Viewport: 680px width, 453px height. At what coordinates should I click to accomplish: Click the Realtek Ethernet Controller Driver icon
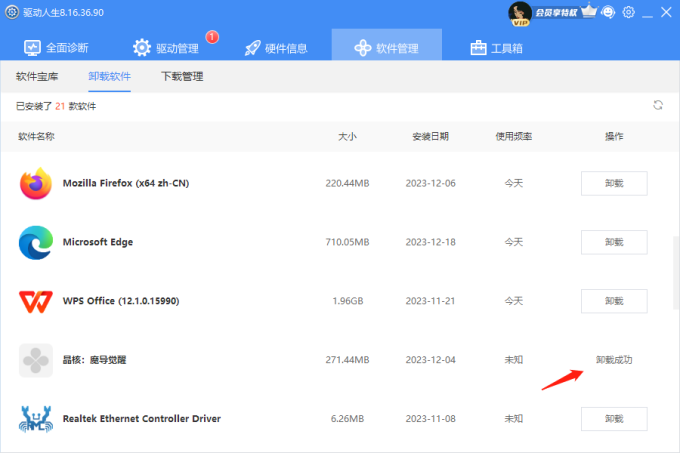click(x=35, y=418)
